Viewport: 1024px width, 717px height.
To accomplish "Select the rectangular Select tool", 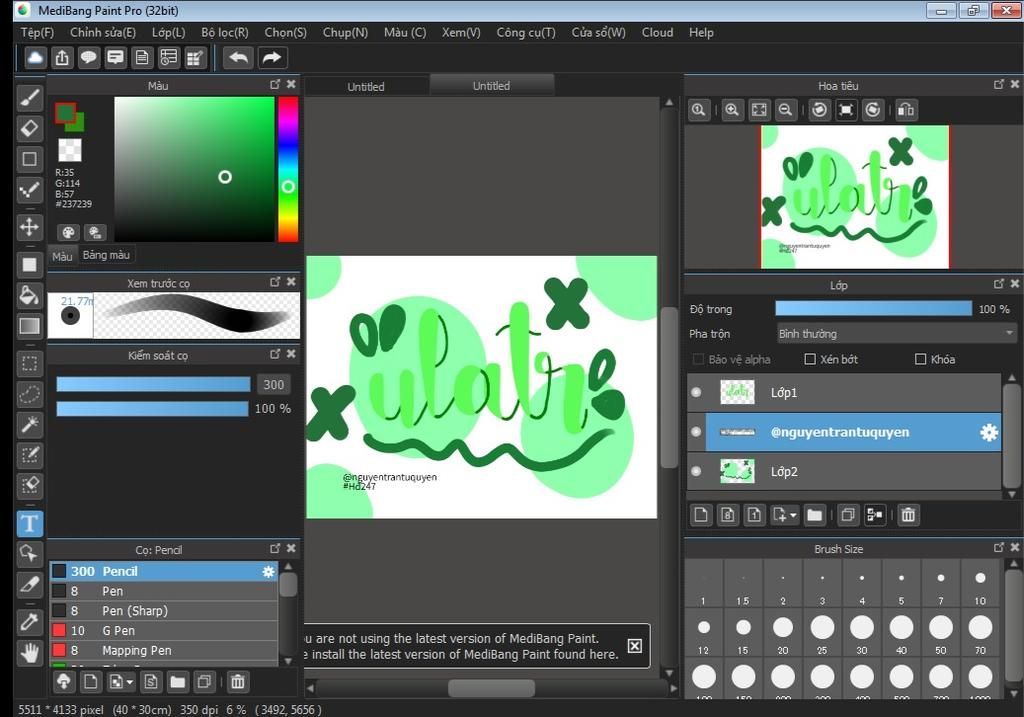I will coord(29,363).
